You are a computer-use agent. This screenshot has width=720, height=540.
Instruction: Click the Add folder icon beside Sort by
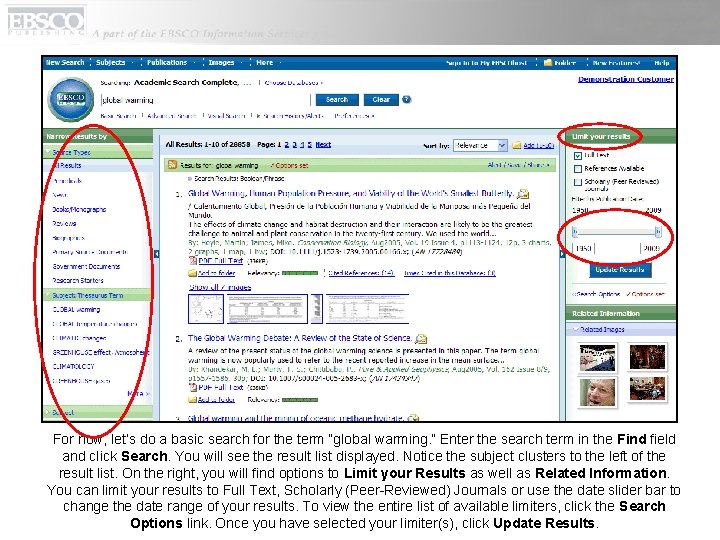tap(516, 146)
